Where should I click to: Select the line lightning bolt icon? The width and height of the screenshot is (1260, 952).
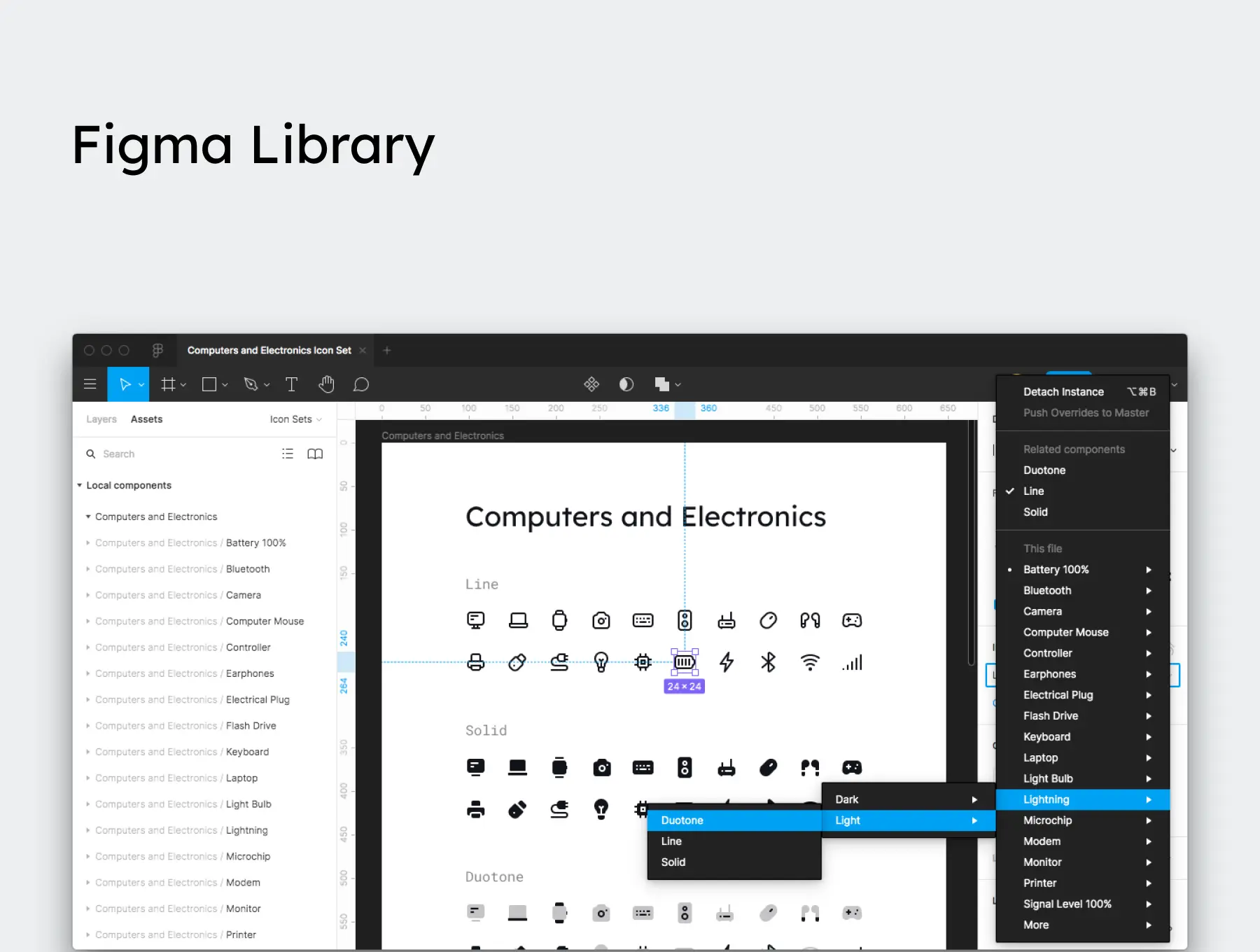(x=727, y=662)
